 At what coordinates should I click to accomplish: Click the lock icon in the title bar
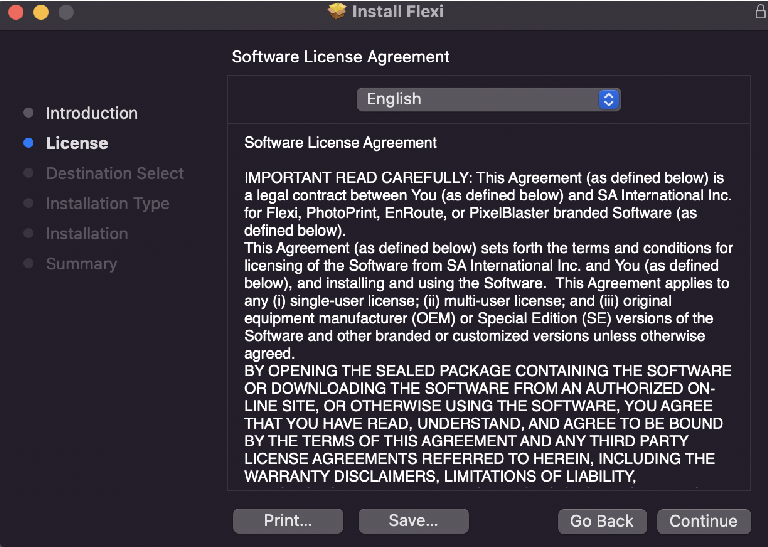[x=759, y=12]
